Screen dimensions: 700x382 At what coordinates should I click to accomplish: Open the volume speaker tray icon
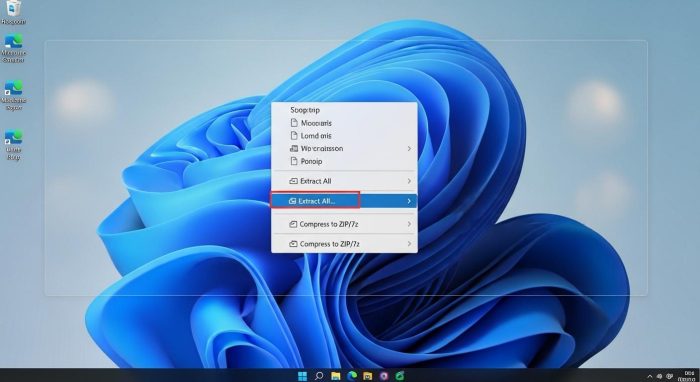(660, 376)
